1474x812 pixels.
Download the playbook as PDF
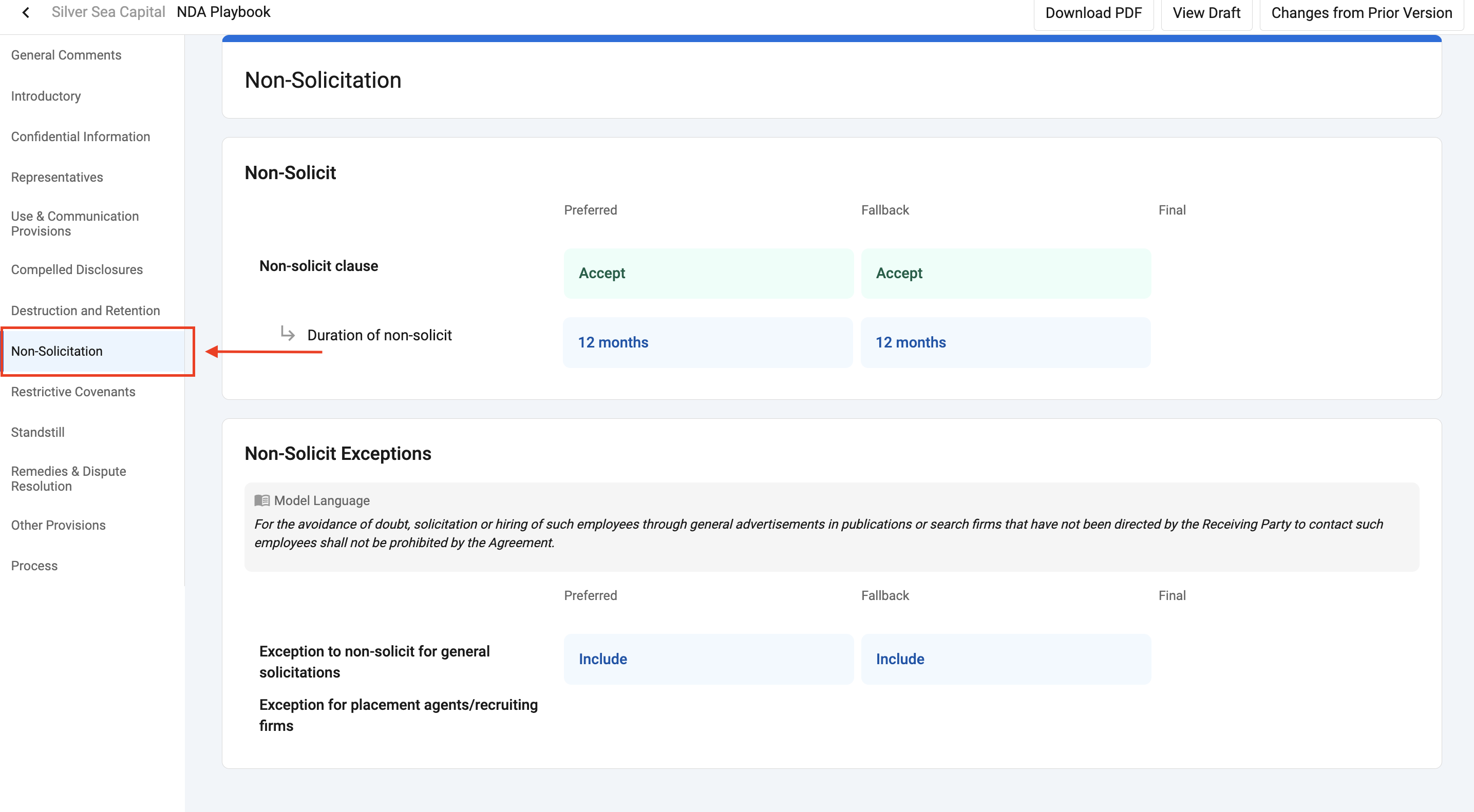[x=1093, y=13]
